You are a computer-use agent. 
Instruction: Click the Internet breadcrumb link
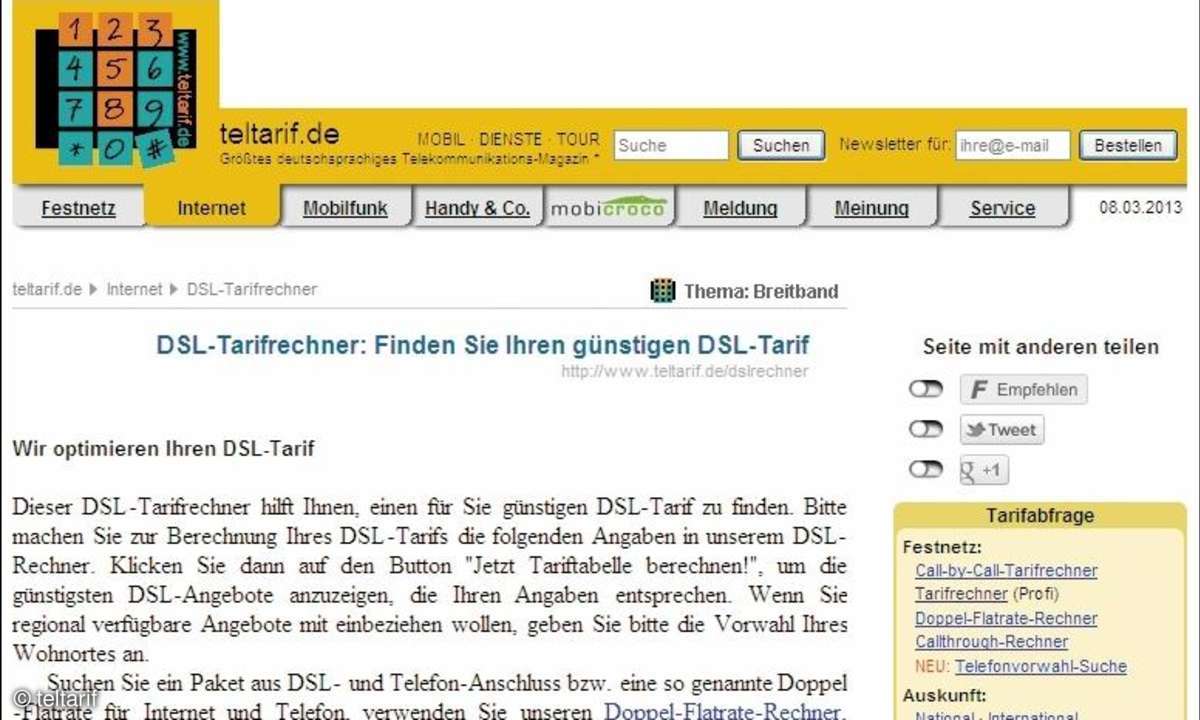(134, 289)
